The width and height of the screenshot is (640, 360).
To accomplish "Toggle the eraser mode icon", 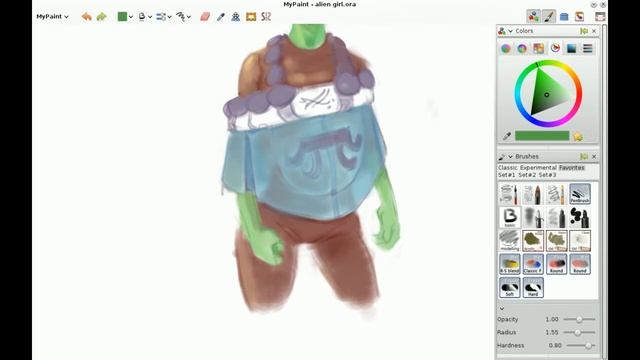I will [205, 17].
